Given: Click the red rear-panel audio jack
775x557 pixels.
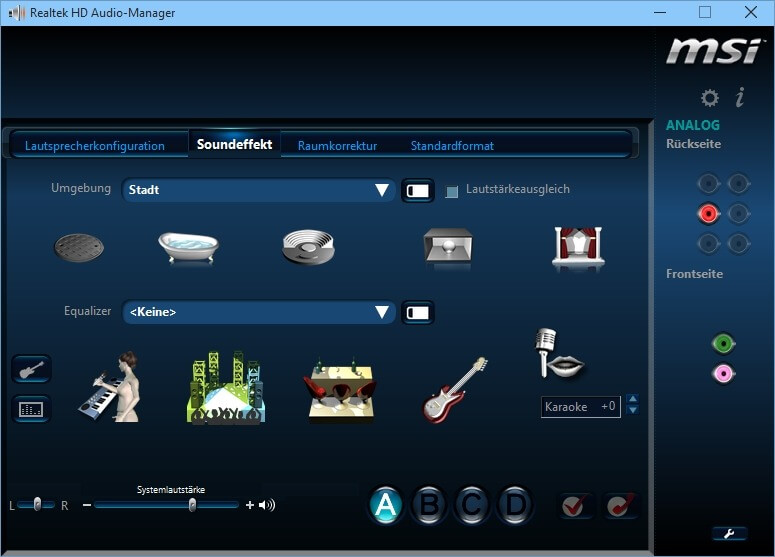Looking at the screenshot, I should coord(708,214).
